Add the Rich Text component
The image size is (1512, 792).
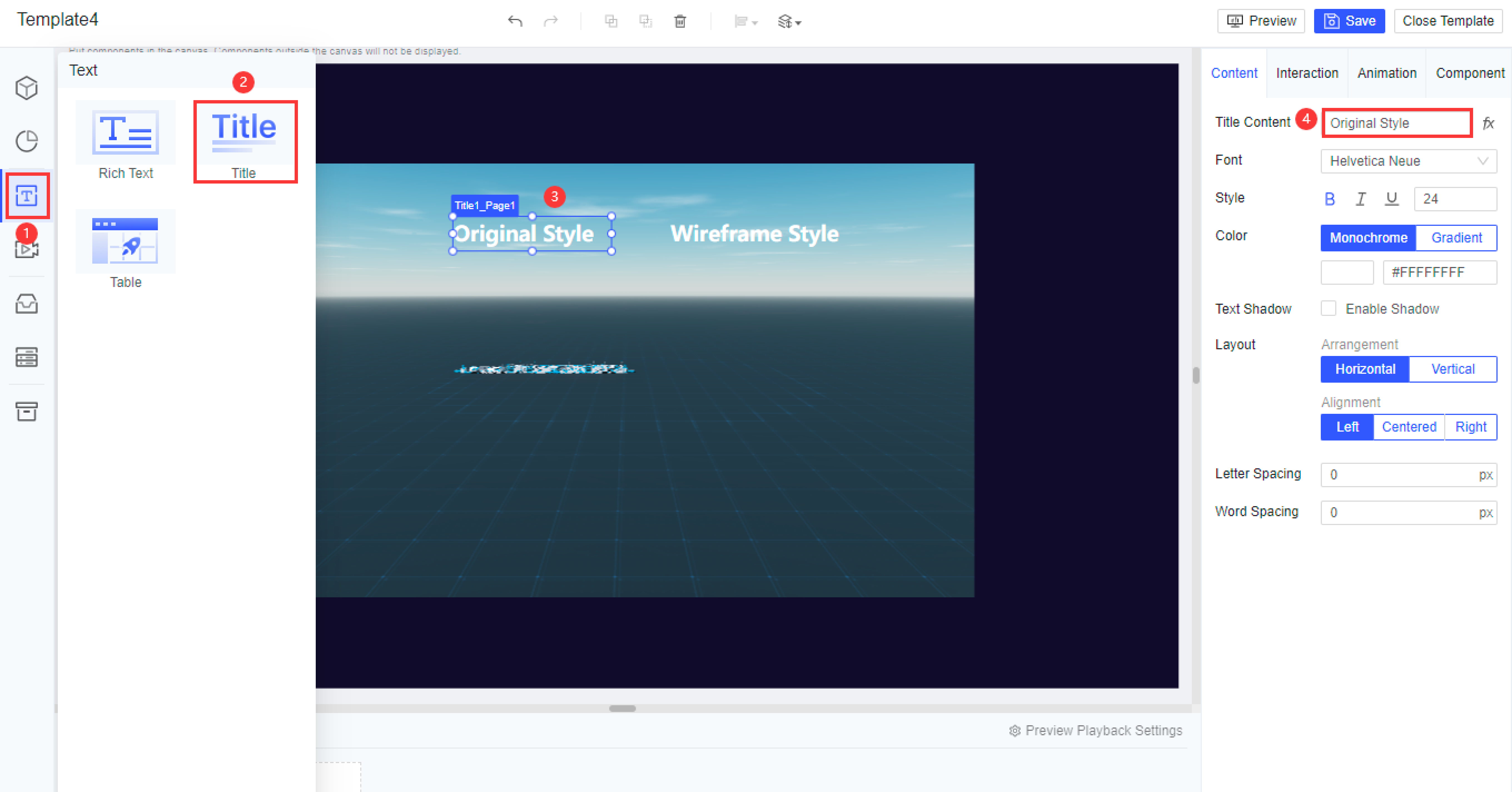[x=126, y=141]
